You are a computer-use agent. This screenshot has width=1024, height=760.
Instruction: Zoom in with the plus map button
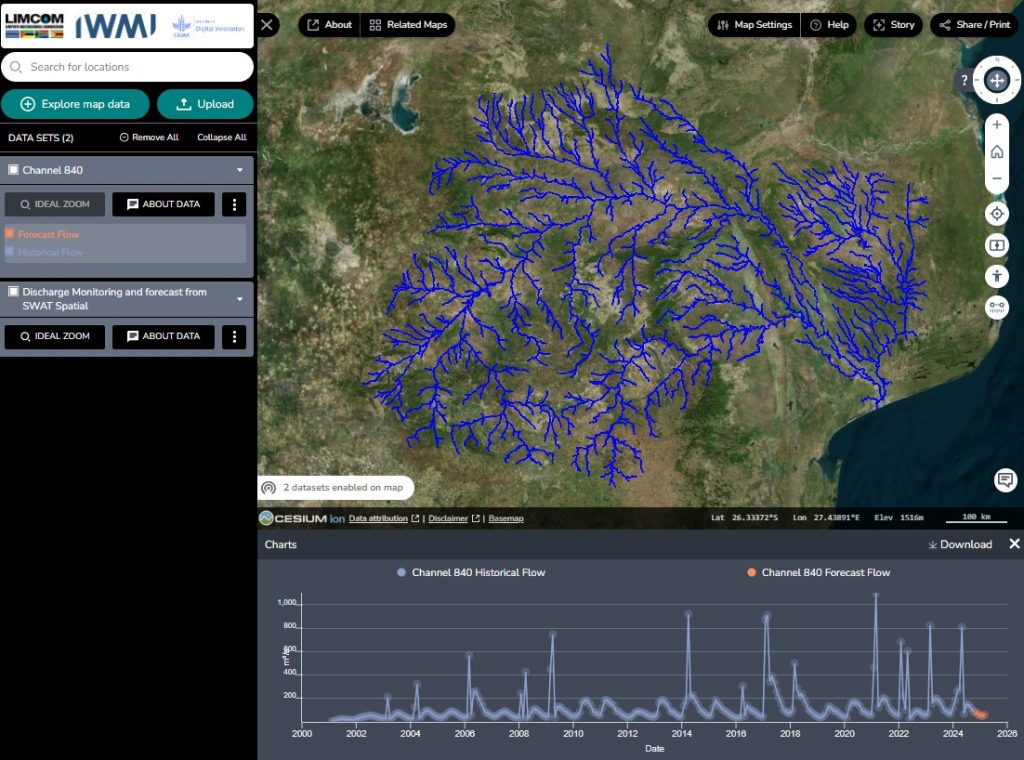[996, 125]
